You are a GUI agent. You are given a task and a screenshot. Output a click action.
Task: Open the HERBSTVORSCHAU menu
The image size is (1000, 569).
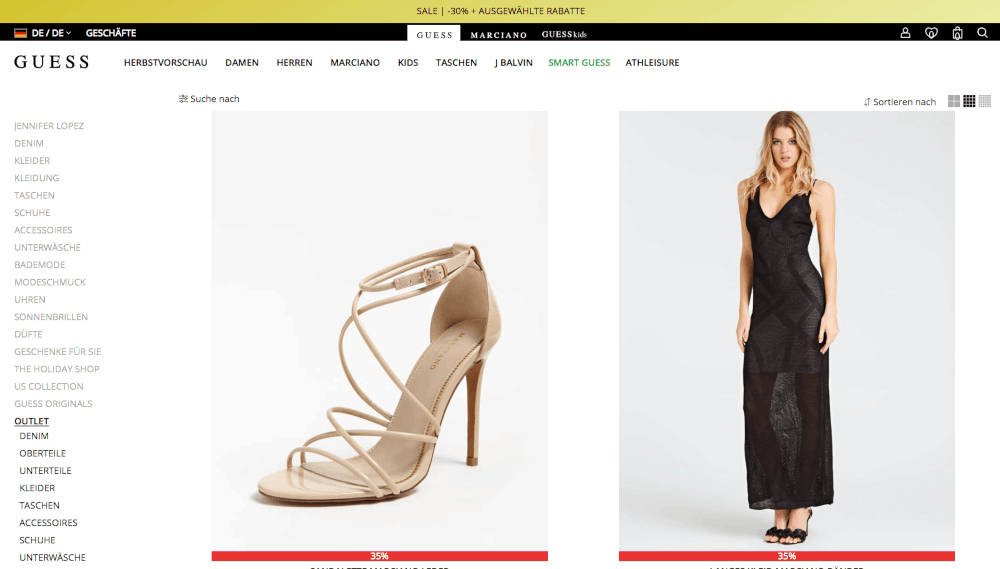[x=166, y=63]
